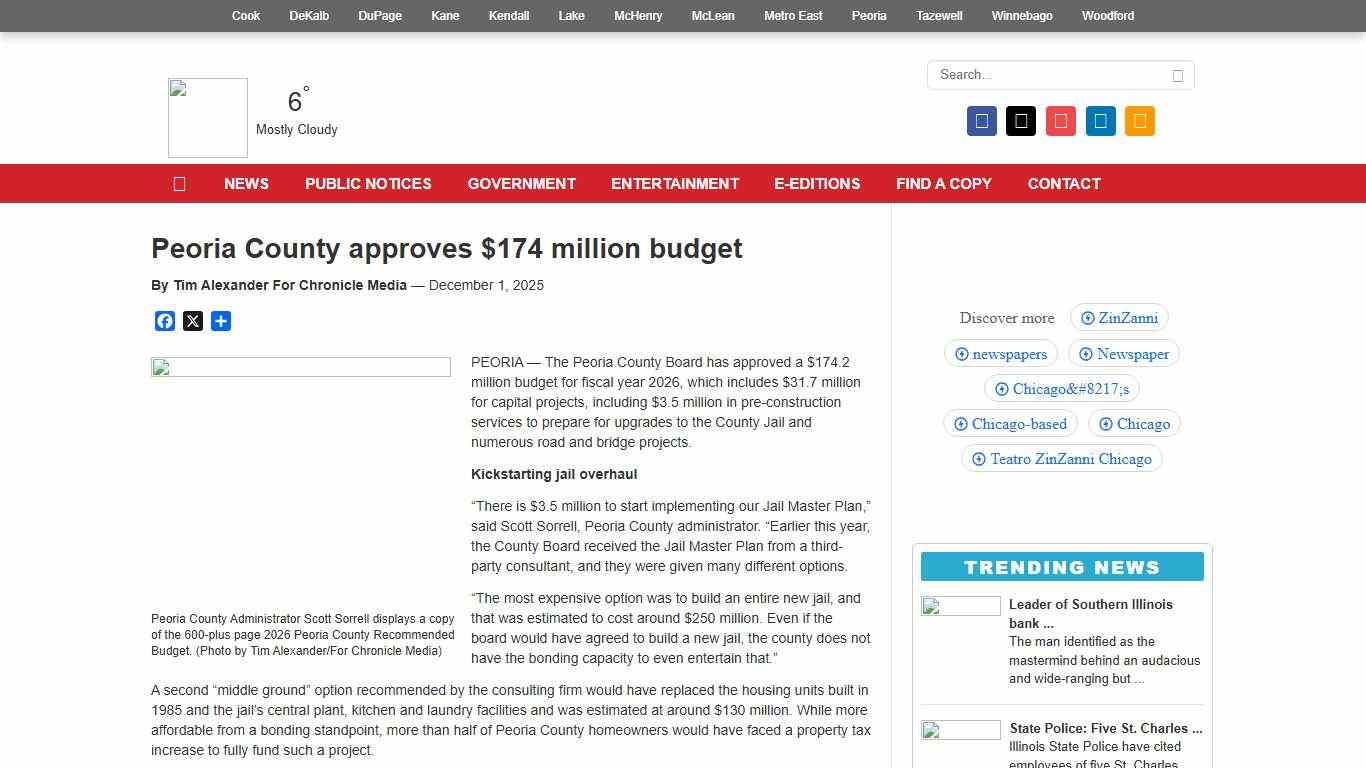Select the blue LinkedIn social icon
Screen dimensions: 1366x768
[x=1100, y=120]
